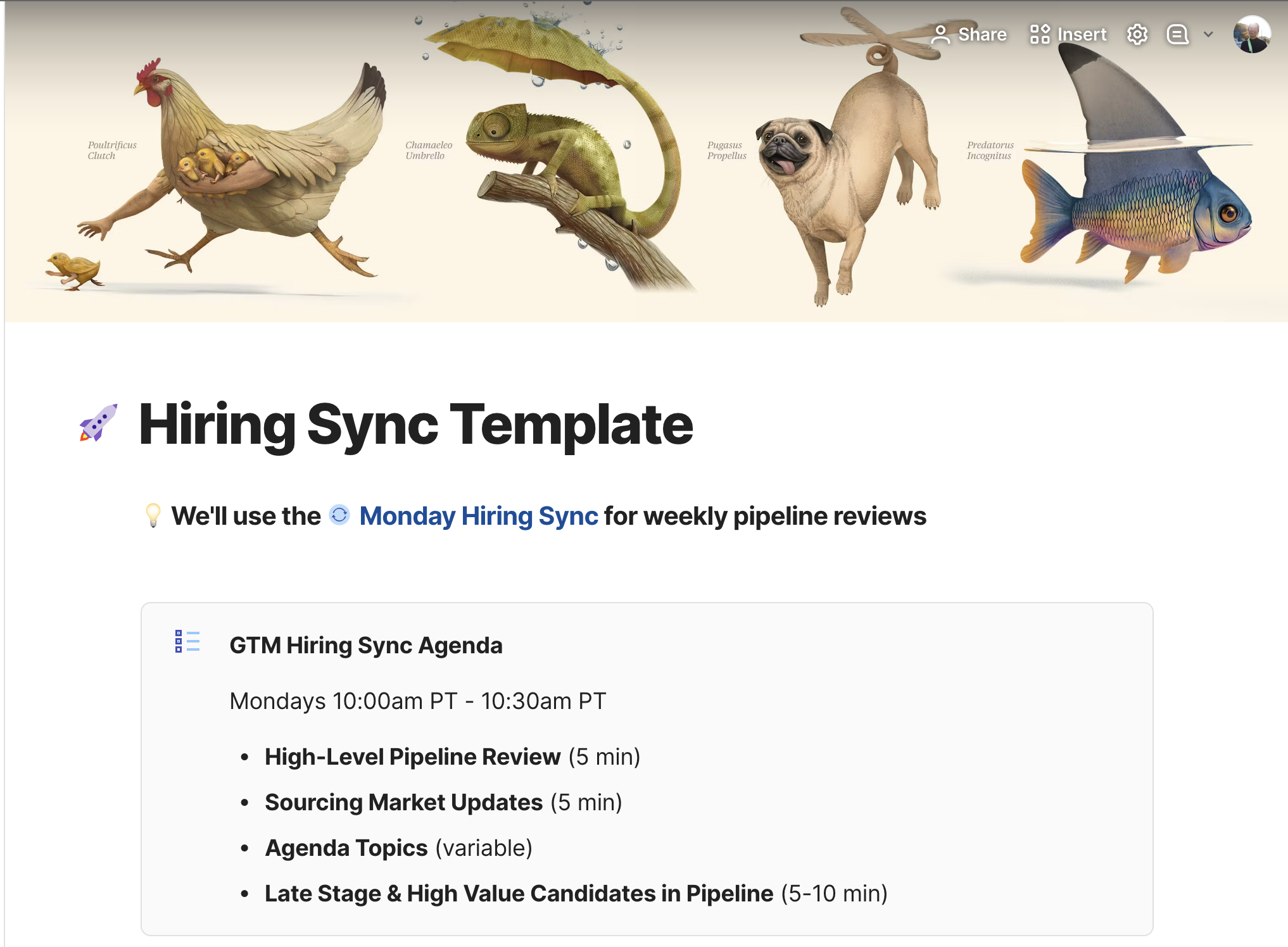The height and width of the screenshot is (947, 1288).
Task: Click the lightbulb callout icon
Action: point(153,515)
